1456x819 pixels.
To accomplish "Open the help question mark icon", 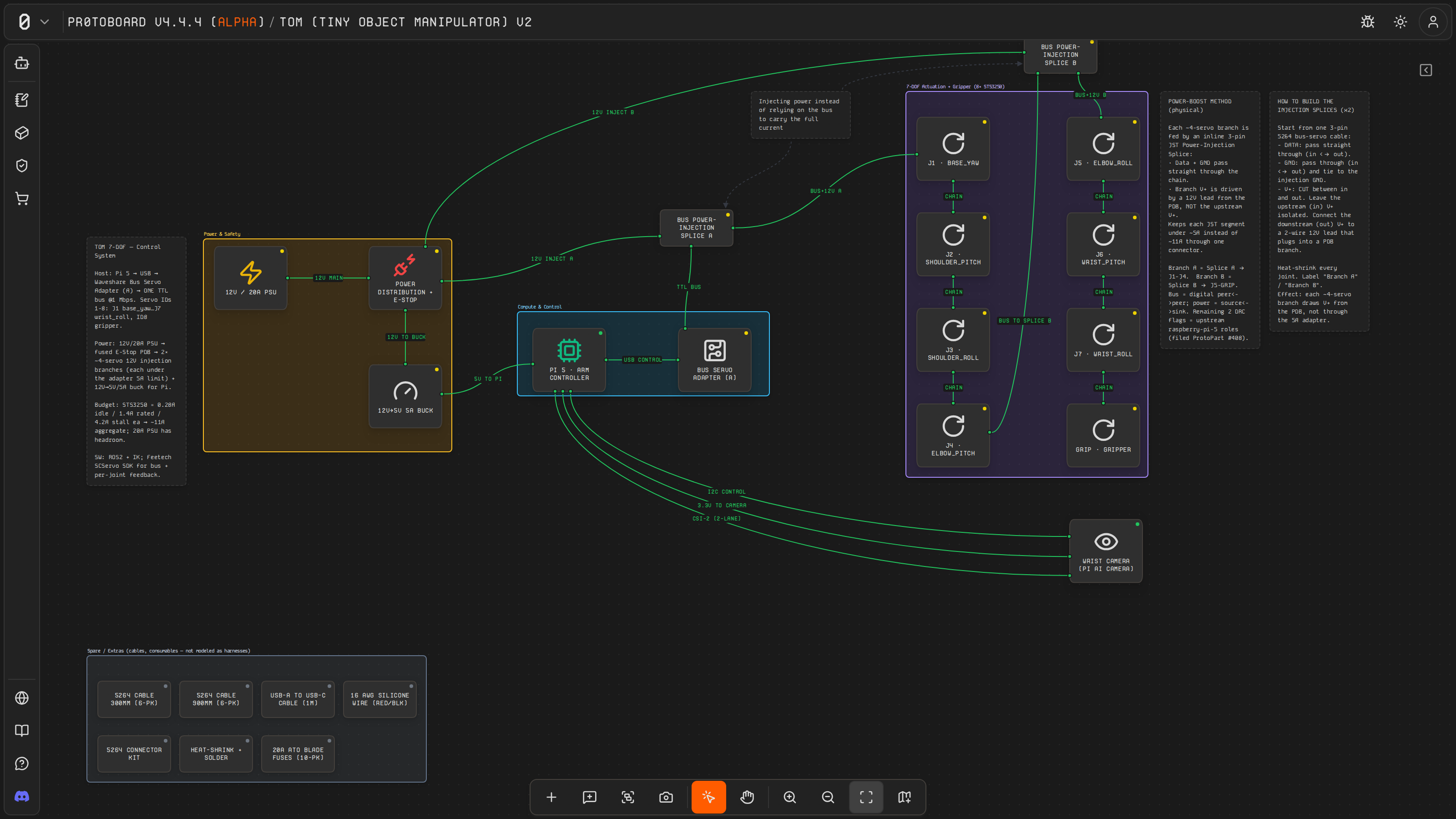I will click(x=21, y=763).
